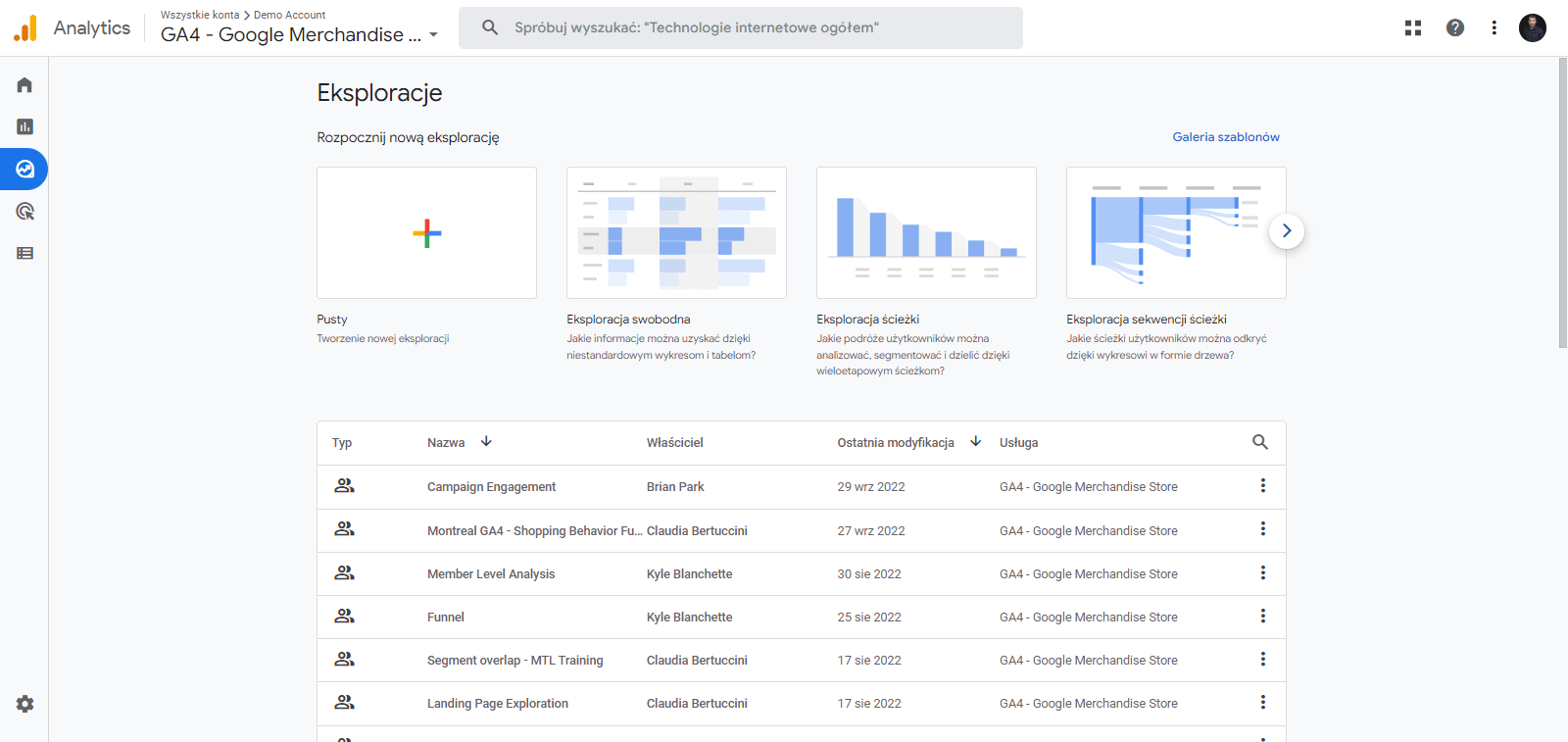Open the Galeria szablonów link
This screenshot has height=742, width=1568.
point(1225,137)
